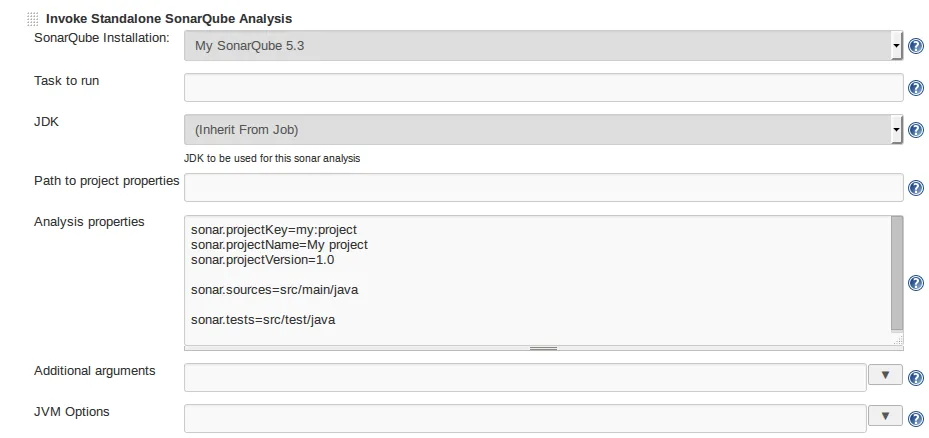Click the JVM Options text field
The height and width of the screenshot is (438, 929).
pyautogui.click(x=525, y=418)
